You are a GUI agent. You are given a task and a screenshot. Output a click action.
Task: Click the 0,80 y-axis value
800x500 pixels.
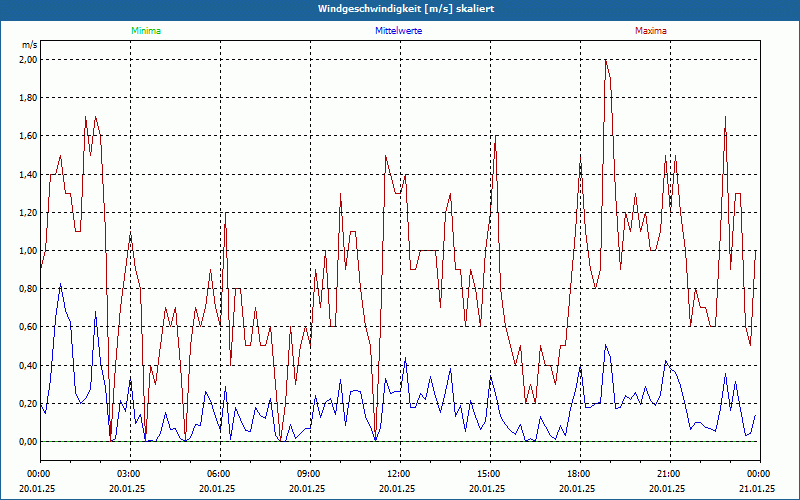28,289
